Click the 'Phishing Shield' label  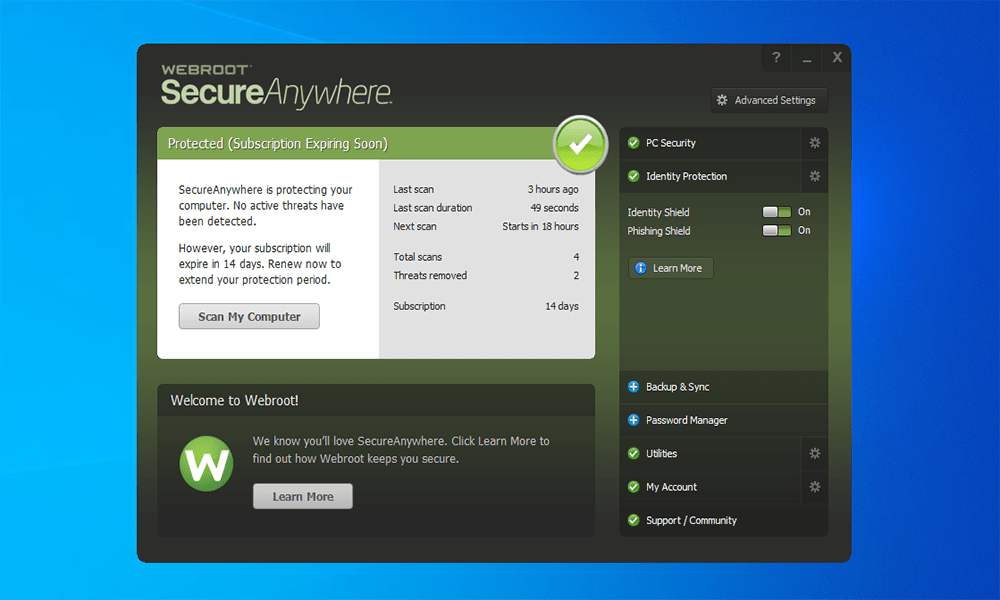[659, 231]
